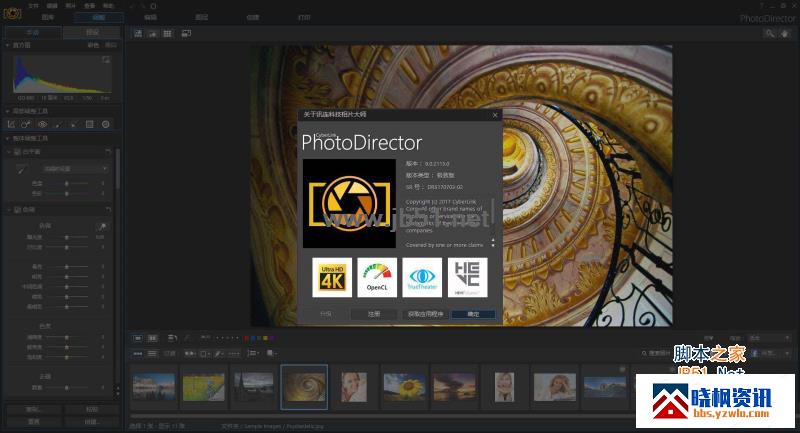Click 确定 in the about dialog

[x=473, y=314]
